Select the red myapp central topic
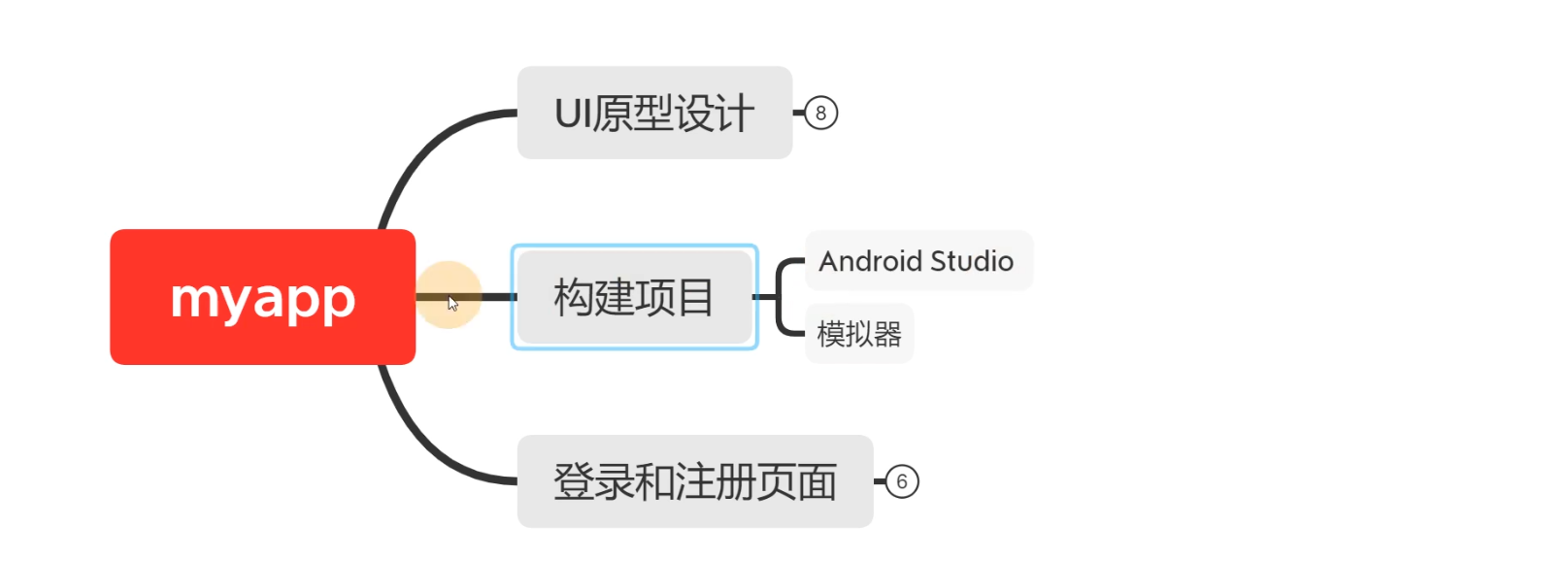This screenshot has width=1568, height=561. point(263,297)
